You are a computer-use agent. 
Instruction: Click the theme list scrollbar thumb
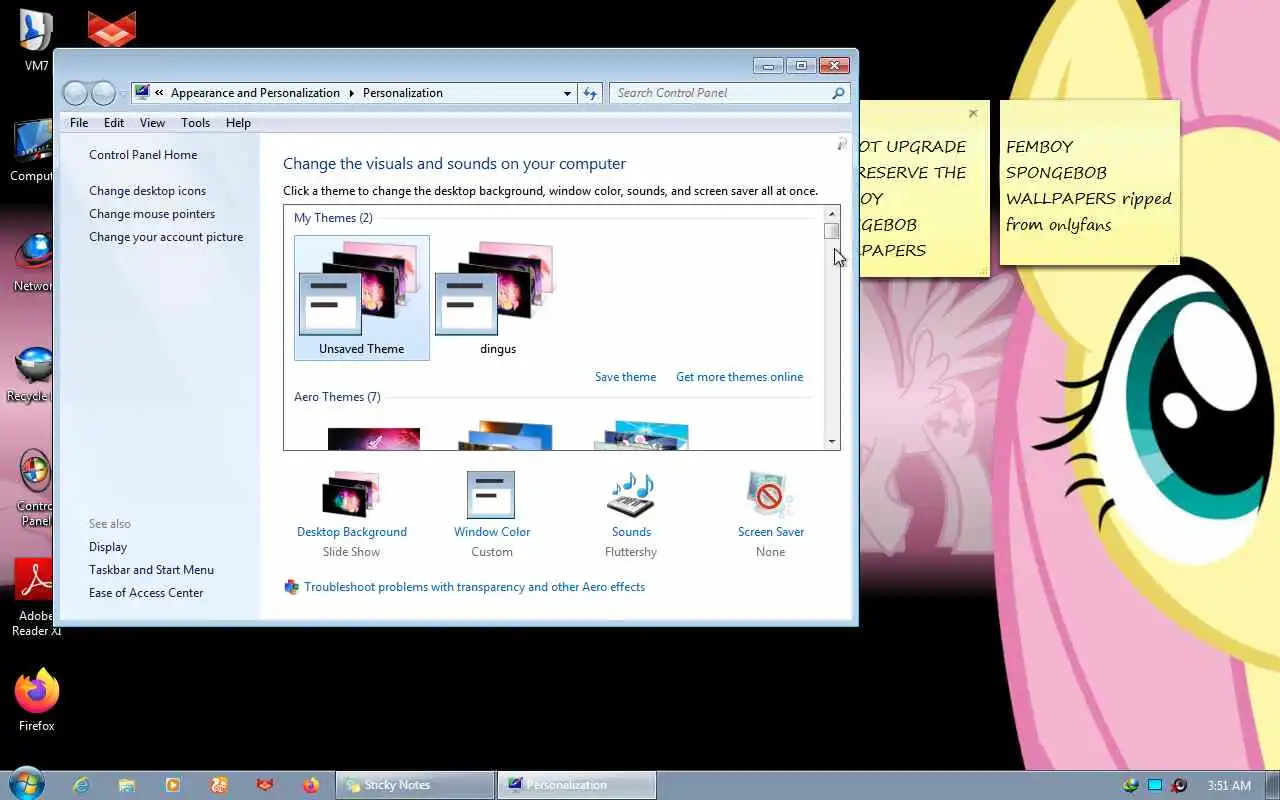click(832, 231)
